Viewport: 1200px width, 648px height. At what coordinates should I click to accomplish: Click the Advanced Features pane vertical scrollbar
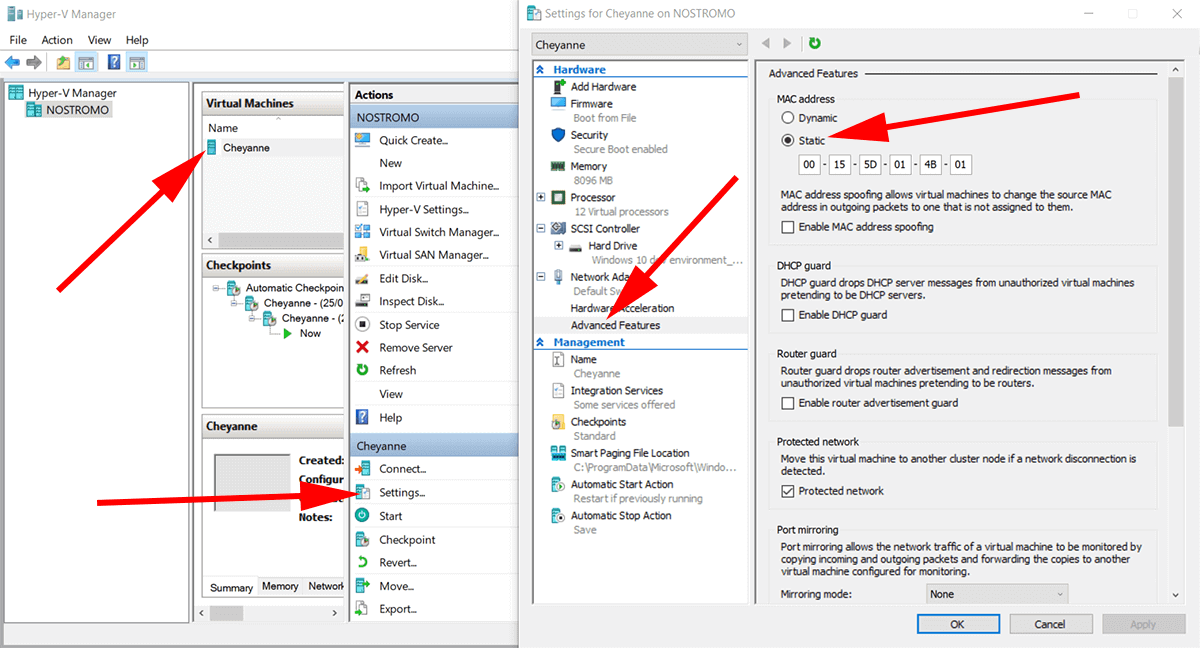coord(1176,333)
